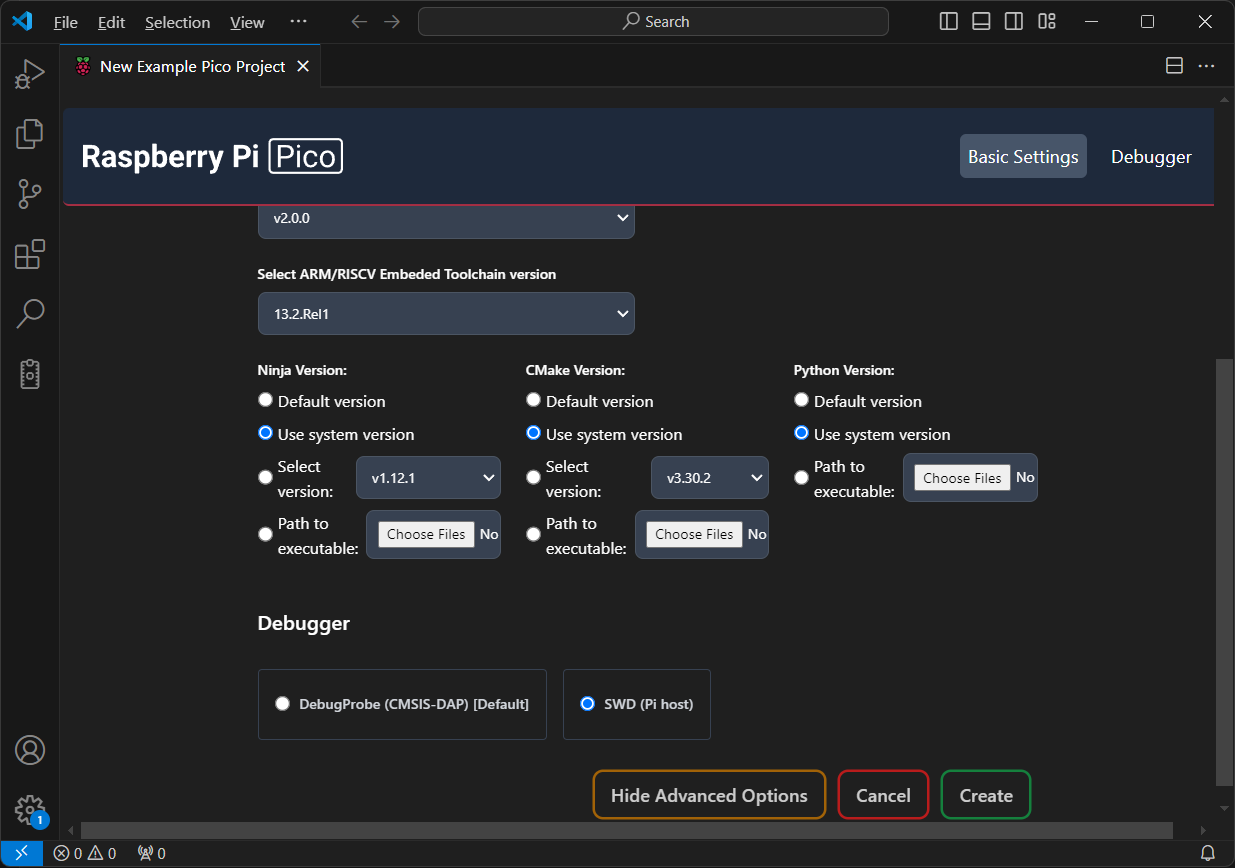The width and height of the screenshot is (1235, 868).
Task: Click the vertical scrollbar thumb
Action: [1225, 573]
